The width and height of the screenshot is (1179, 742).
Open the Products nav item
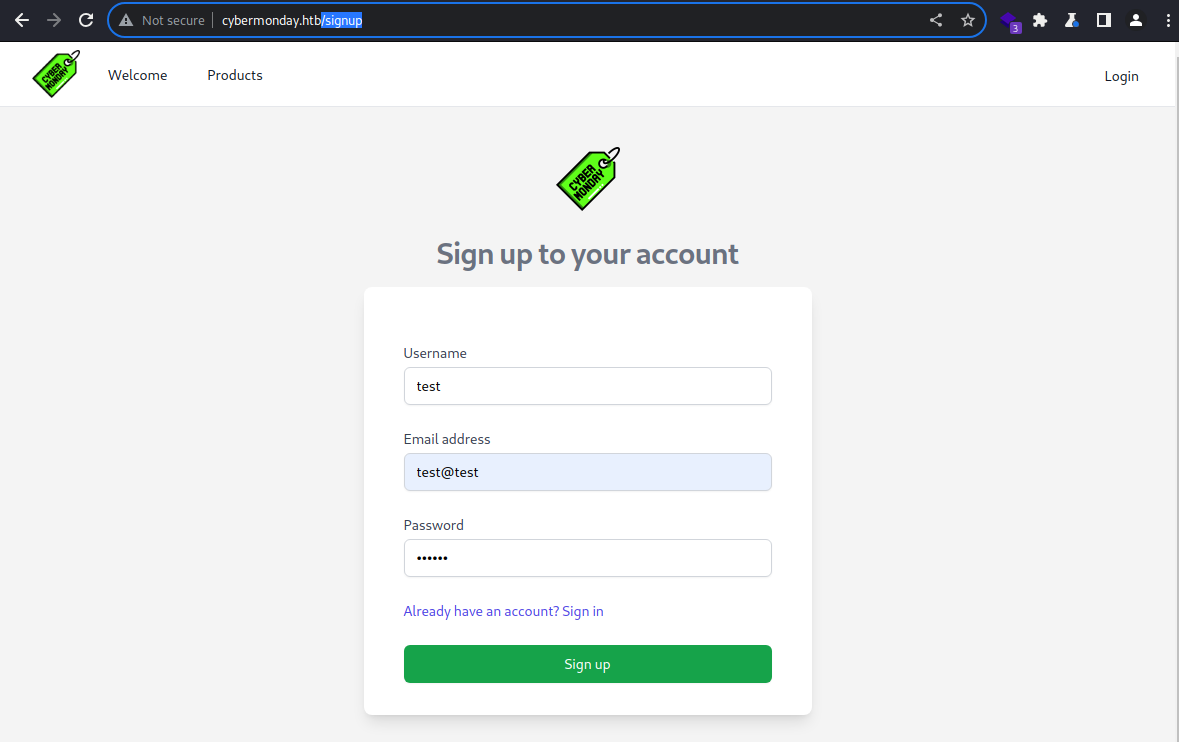(235, 75)
